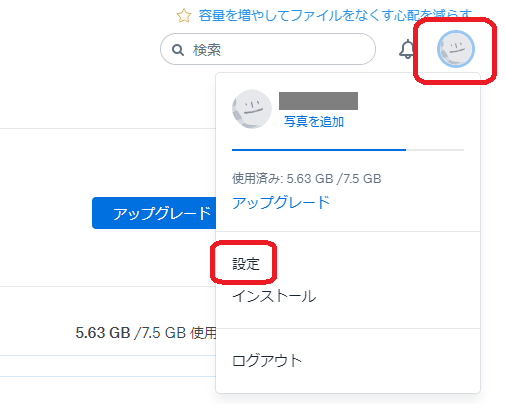Open the 容量を増やして promo link
The height and width of the screenshot is (404, 506).
pos(335,15)
